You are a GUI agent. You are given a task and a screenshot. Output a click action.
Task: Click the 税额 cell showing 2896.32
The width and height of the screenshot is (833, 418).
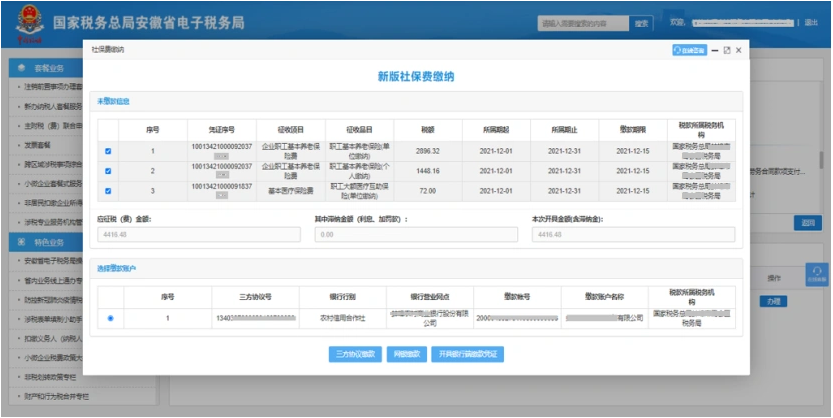[428, 151]
